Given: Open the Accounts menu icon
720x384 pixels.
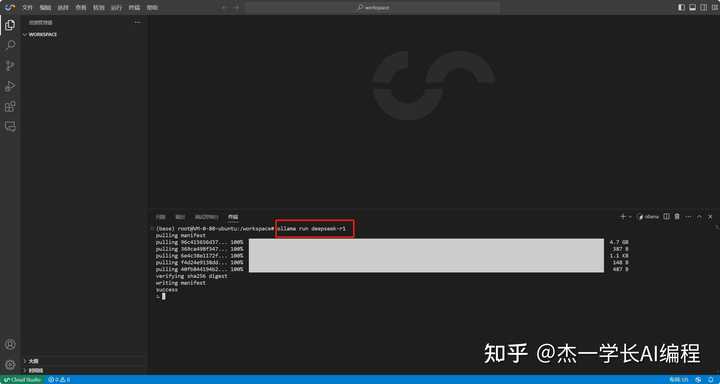Looking at the screenshot, I should (x=10, y=344).
